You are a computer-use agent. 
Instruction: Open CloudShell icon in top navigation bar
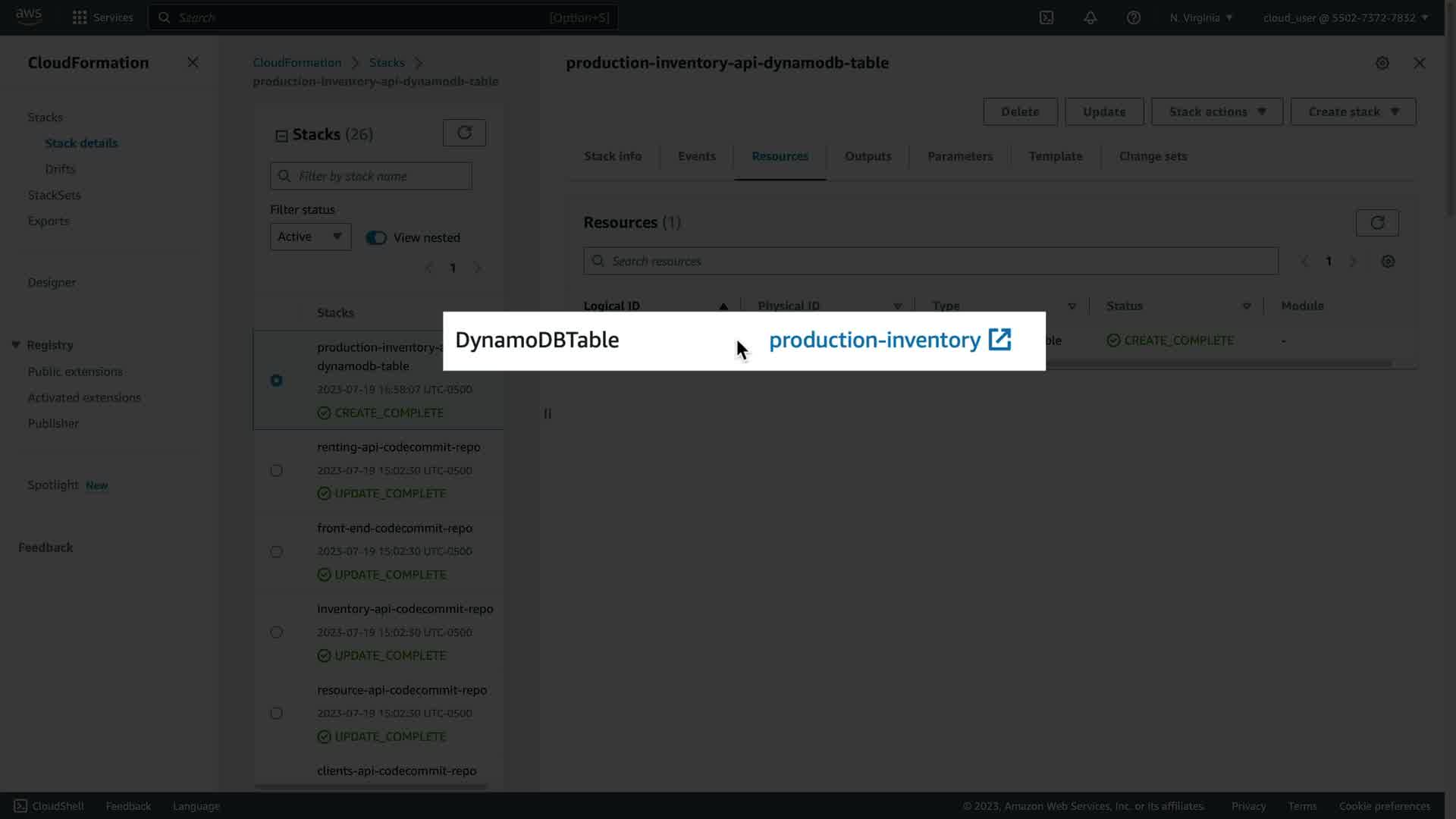click(x=1046, y=17)
